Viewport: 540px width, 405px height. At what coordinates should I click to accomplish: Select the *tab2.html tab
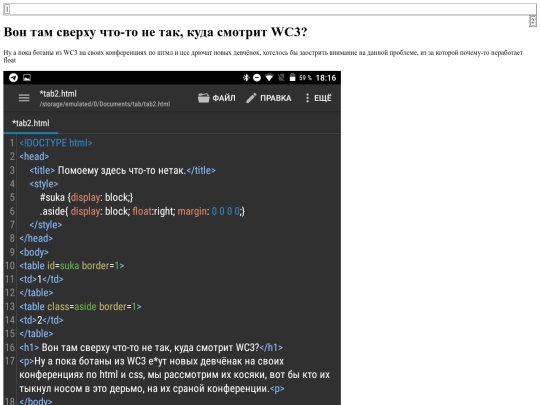31,123
